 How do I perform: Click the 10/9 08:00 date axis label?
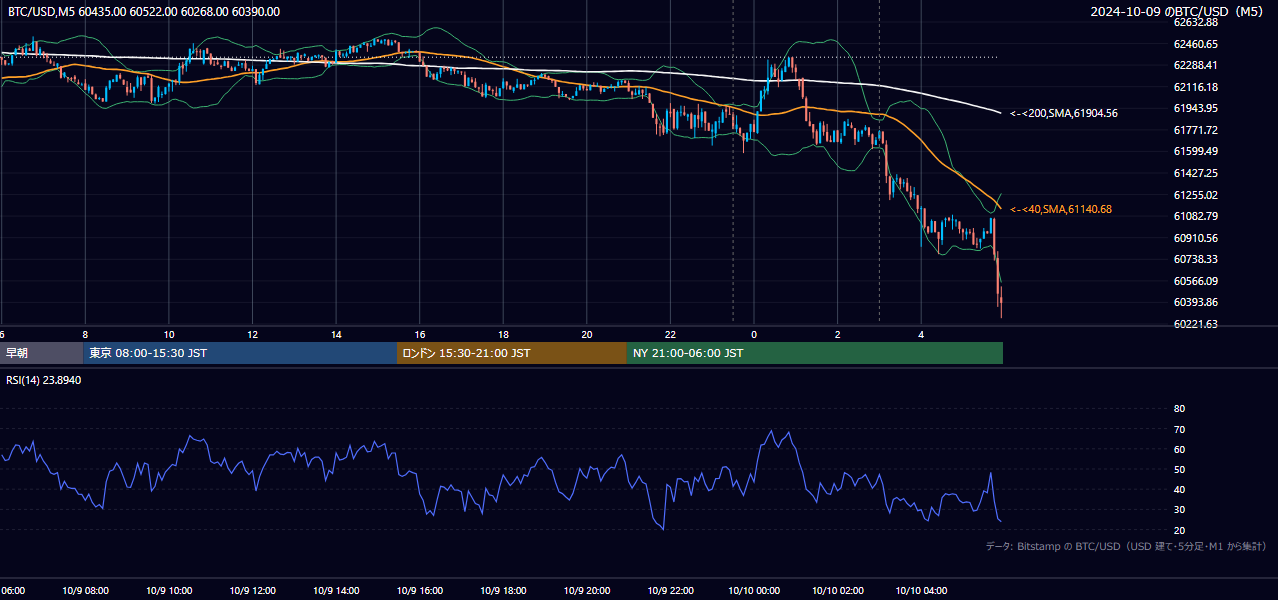pos(85,591)
